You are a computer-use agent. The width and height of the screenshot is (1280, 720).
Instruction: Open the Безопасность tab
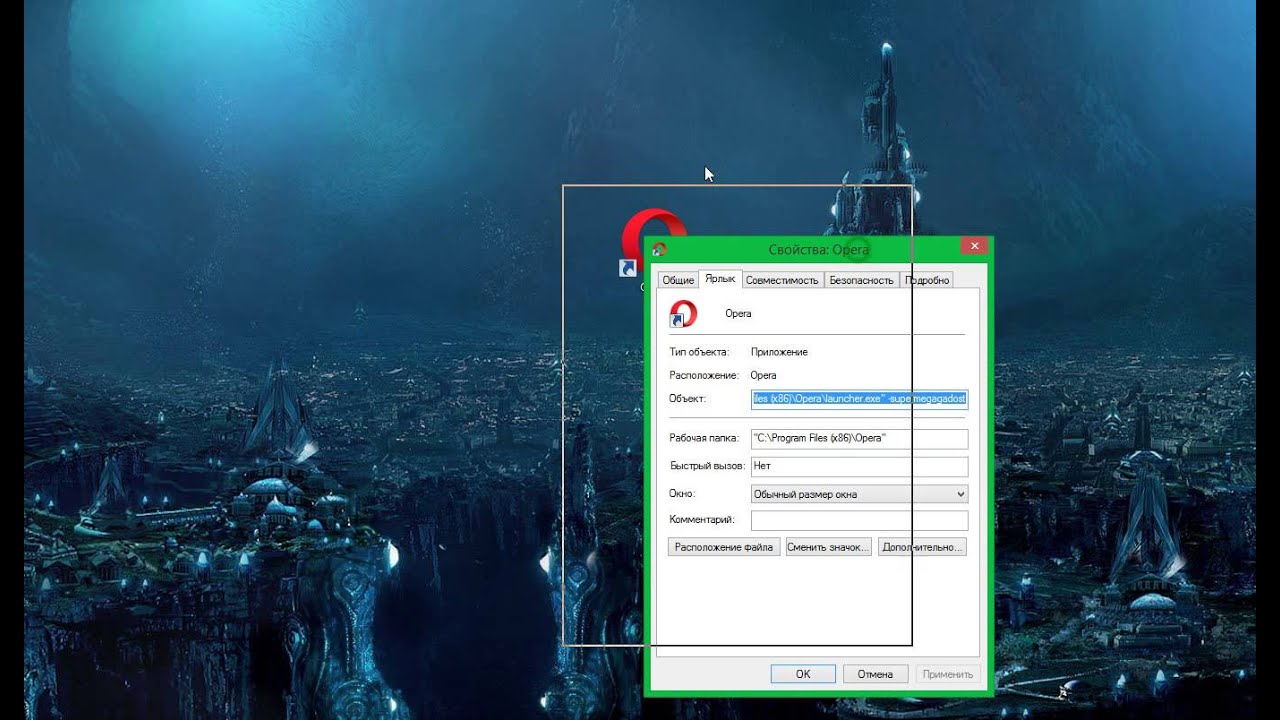tap(861, 280)
